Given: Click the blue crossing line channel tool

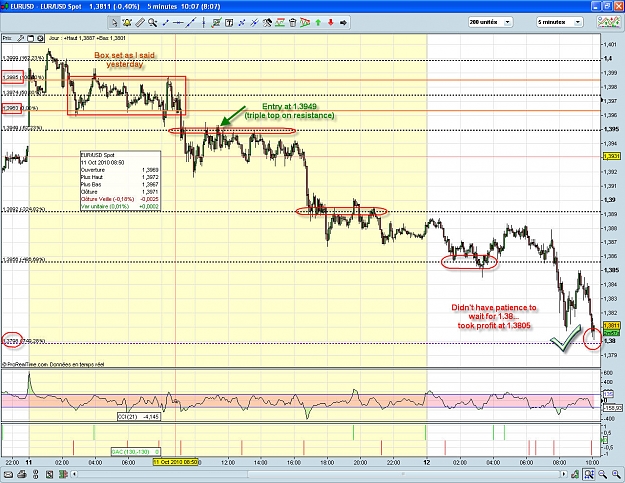Looking at the screenshot, I should click(x=254, y=23).
